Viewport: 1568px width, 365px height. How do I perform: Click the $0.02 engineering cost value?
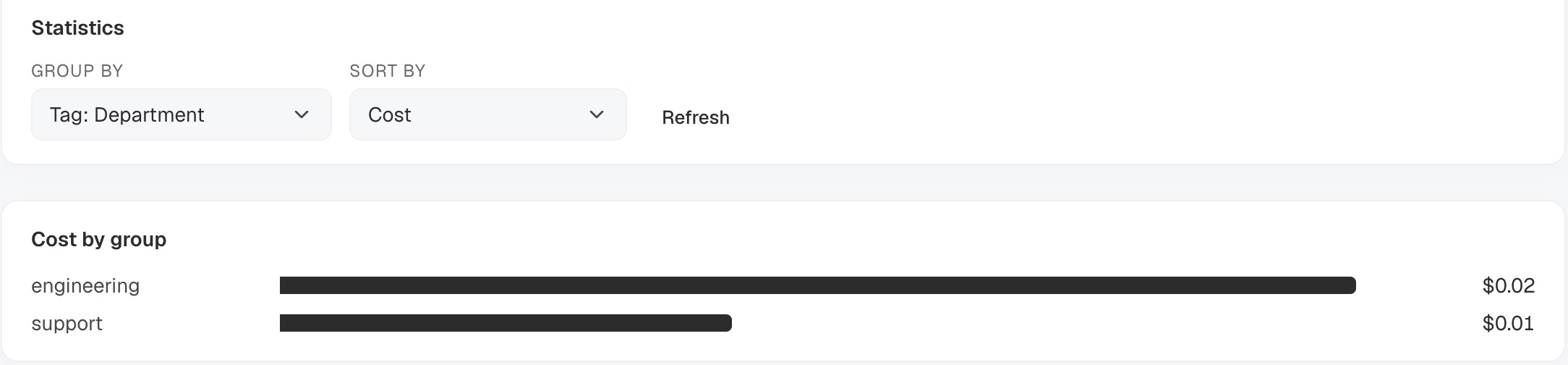(1508, 285)
